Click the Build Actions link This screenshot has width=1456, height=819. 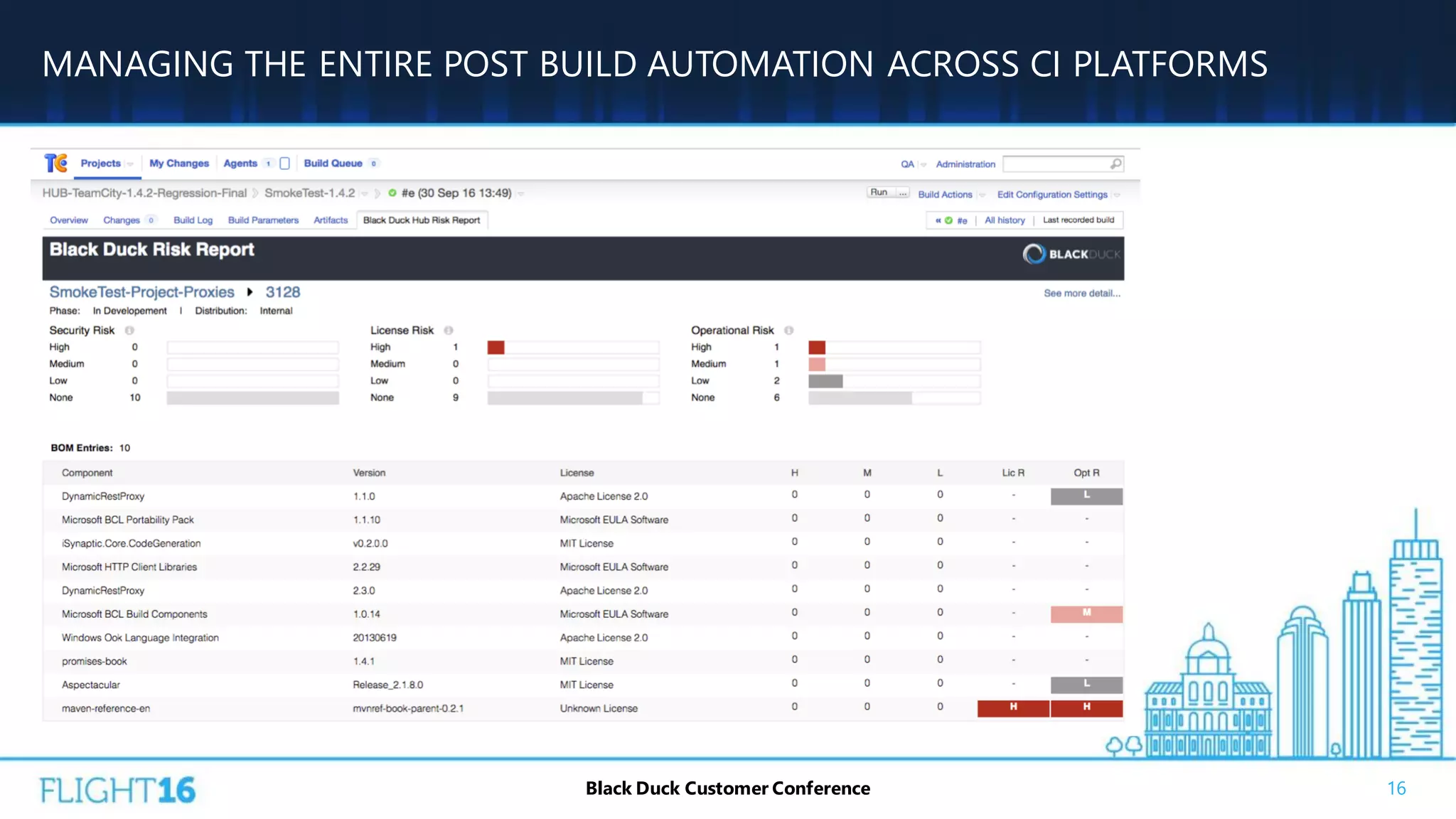pos(945,195)
